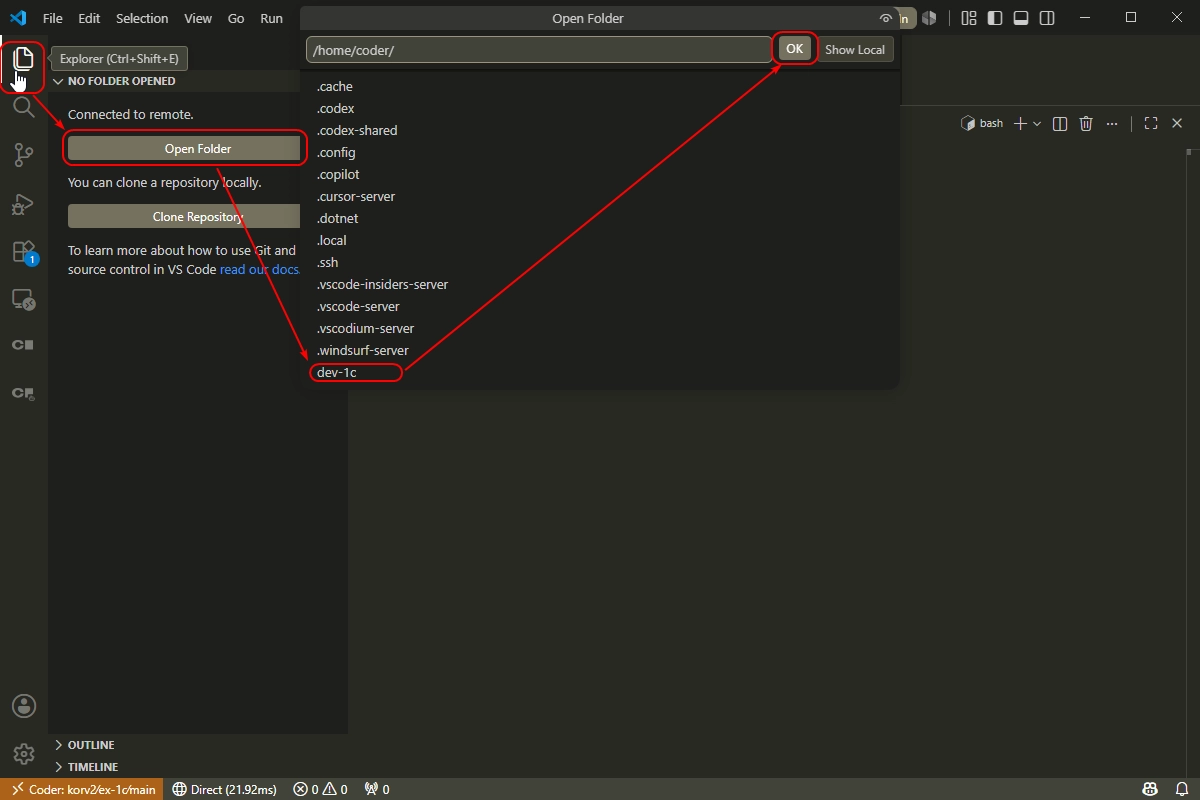Select the .cursor-server folder entry
Viewport: 1200px width, 800px height.
click(356, 197)
